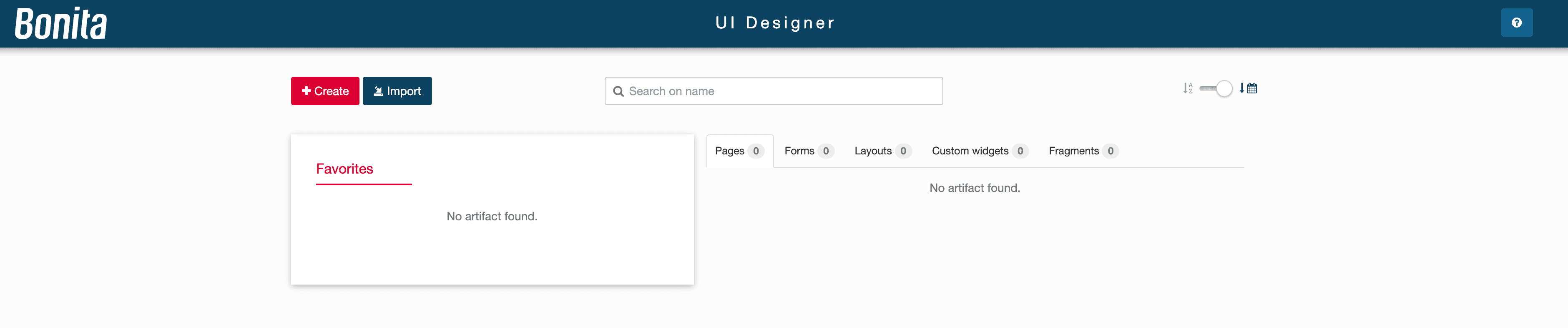Click the Bonita logo

[61, 24]
